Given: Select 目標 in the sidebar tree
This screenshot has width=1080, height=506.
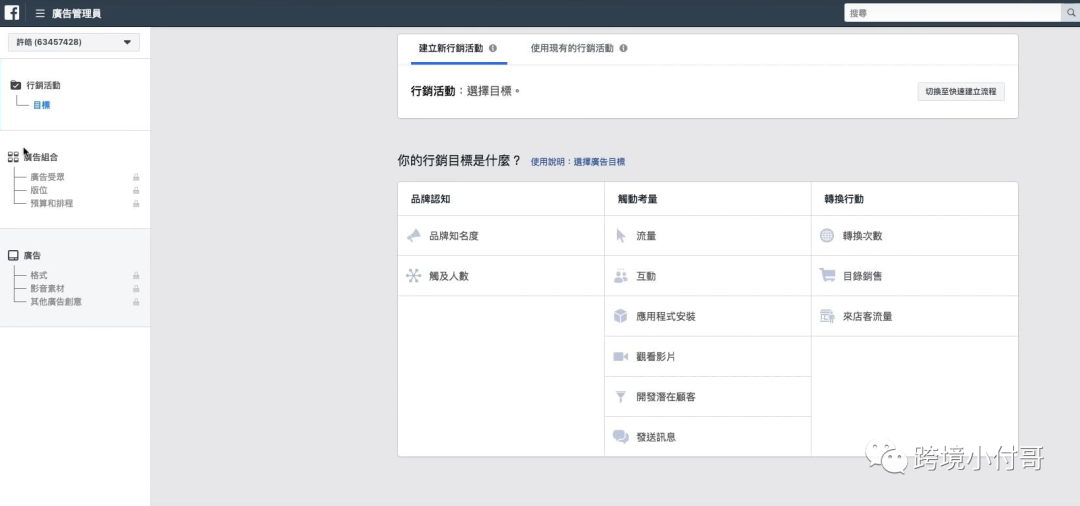Looking at the screenshot, I should (x=41, y=105).
